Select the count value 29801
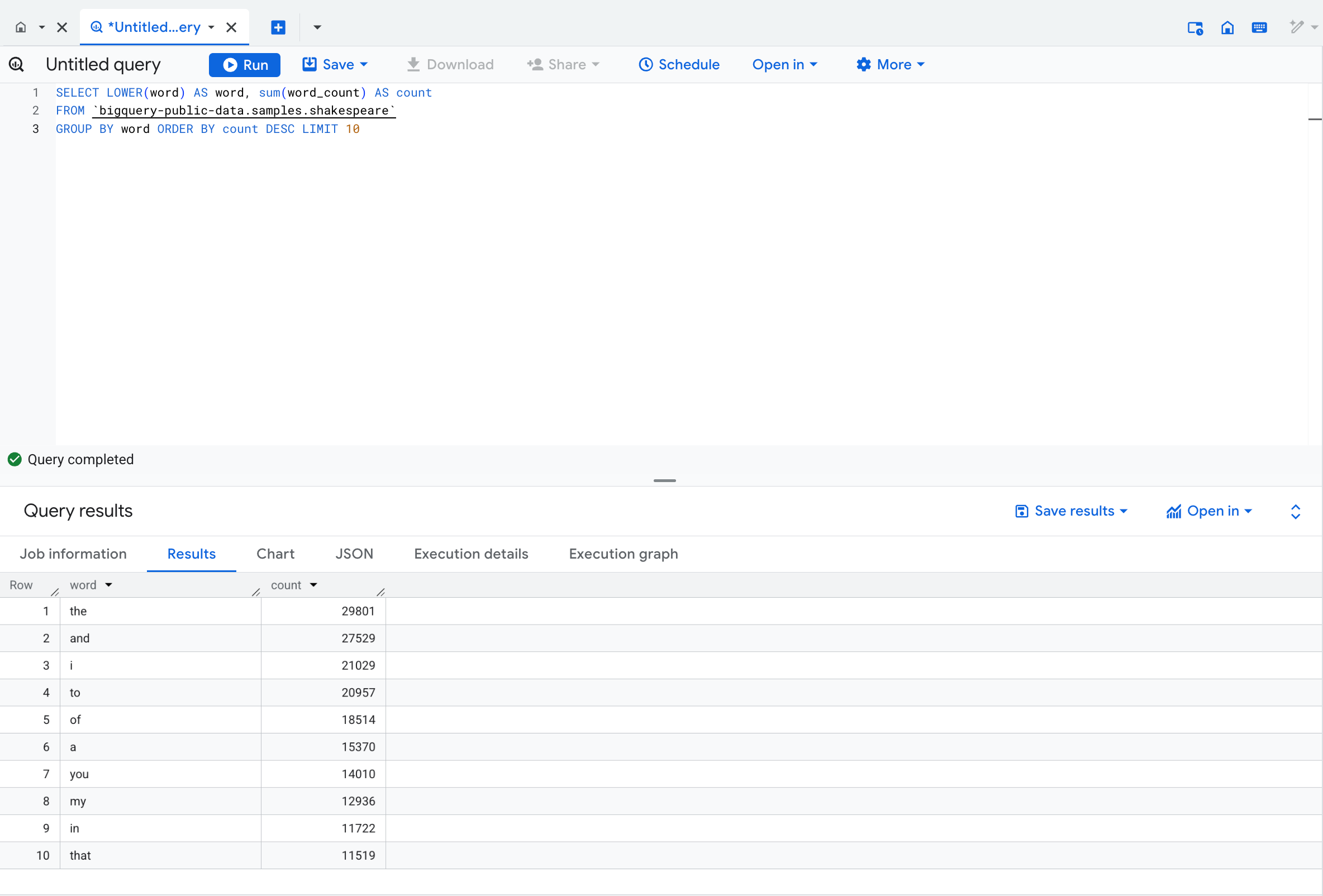The width and height of the screenshot is (1323, 896). 323,611
